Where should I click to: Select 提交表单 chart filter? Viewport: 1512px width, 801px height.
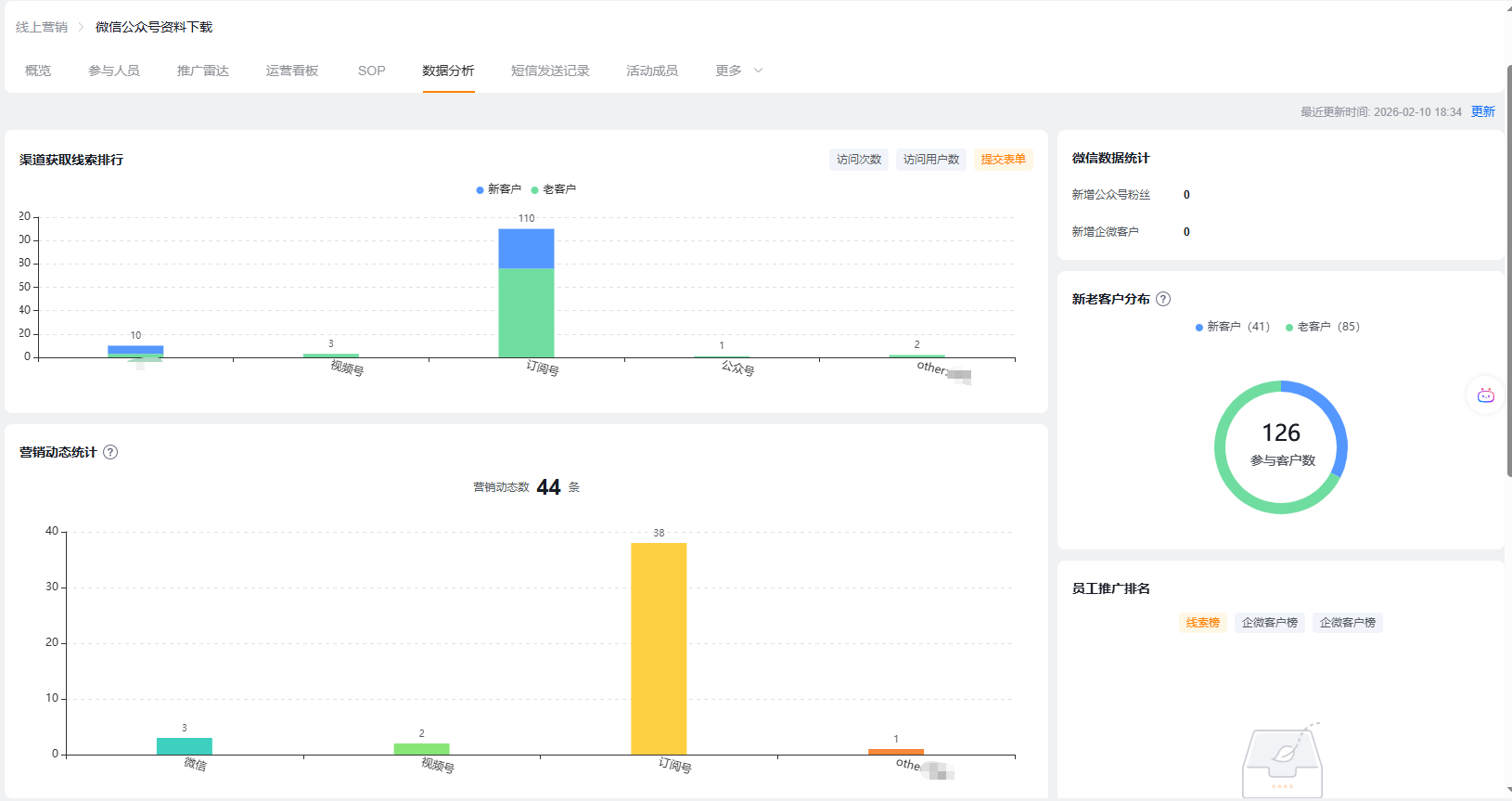pos(1004,160)
